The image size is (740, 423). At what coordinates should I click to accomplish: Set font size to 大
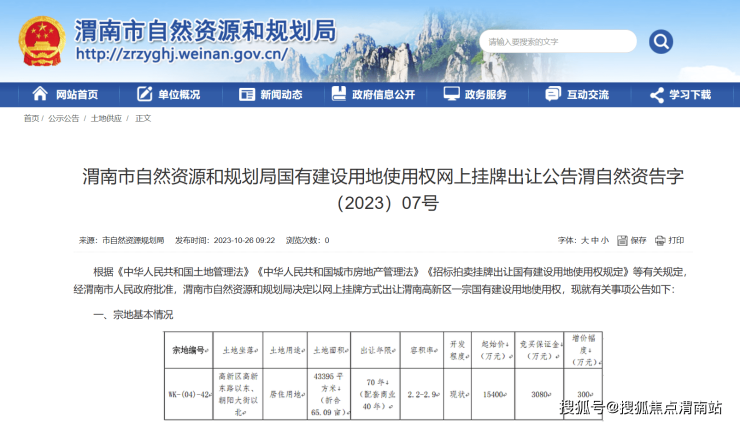pyautogui.click(x=585, y=240)
